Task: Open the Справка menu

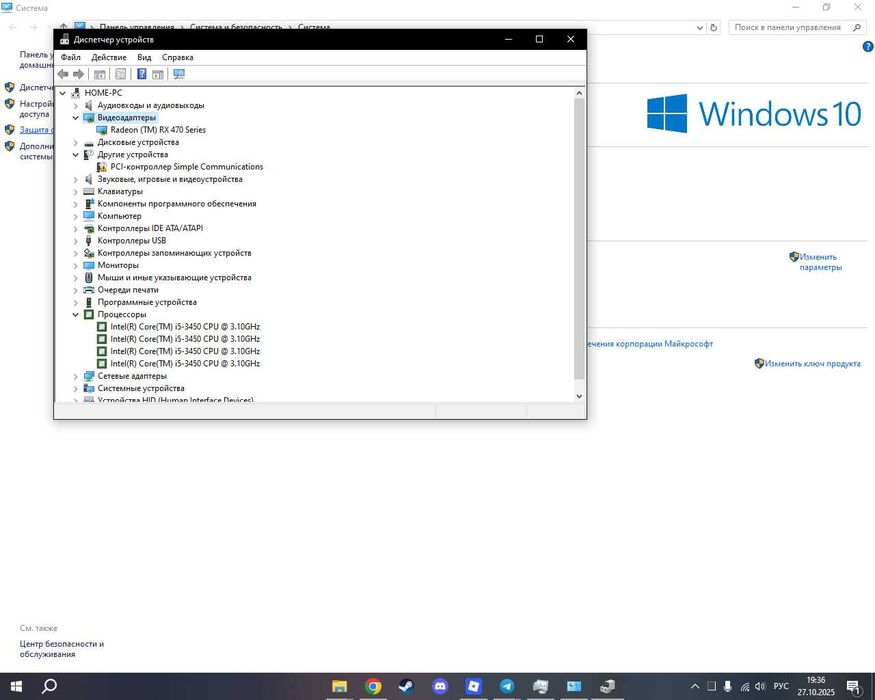Action: click(177, 57)
